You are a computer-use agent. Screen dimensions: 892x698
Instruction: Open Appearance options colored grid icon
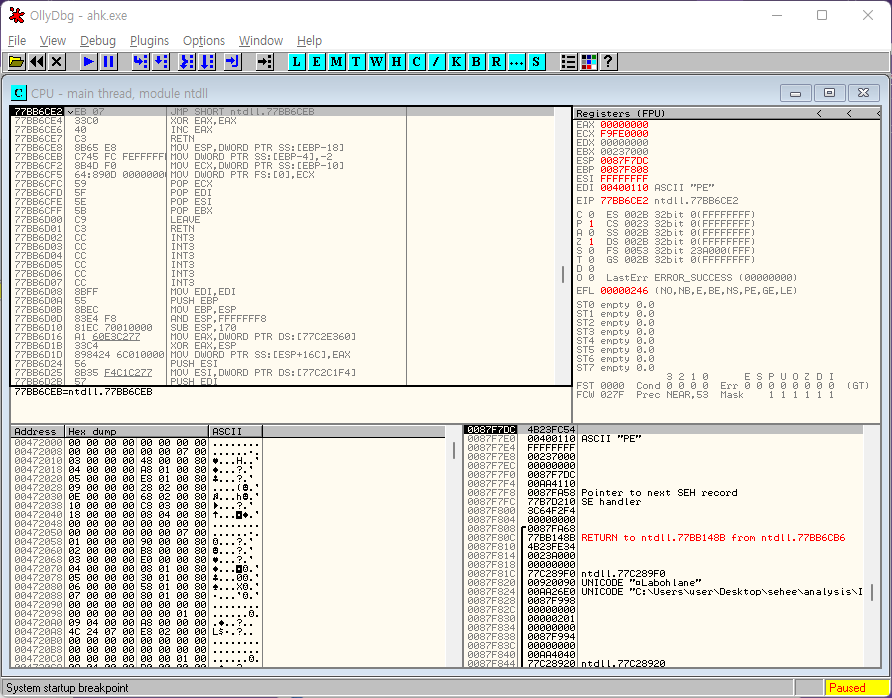(589, 61)
